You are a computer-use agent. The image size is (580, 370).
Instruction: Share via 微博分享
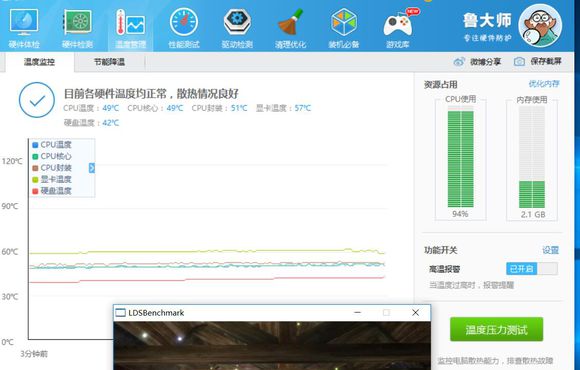click(477, 61)
